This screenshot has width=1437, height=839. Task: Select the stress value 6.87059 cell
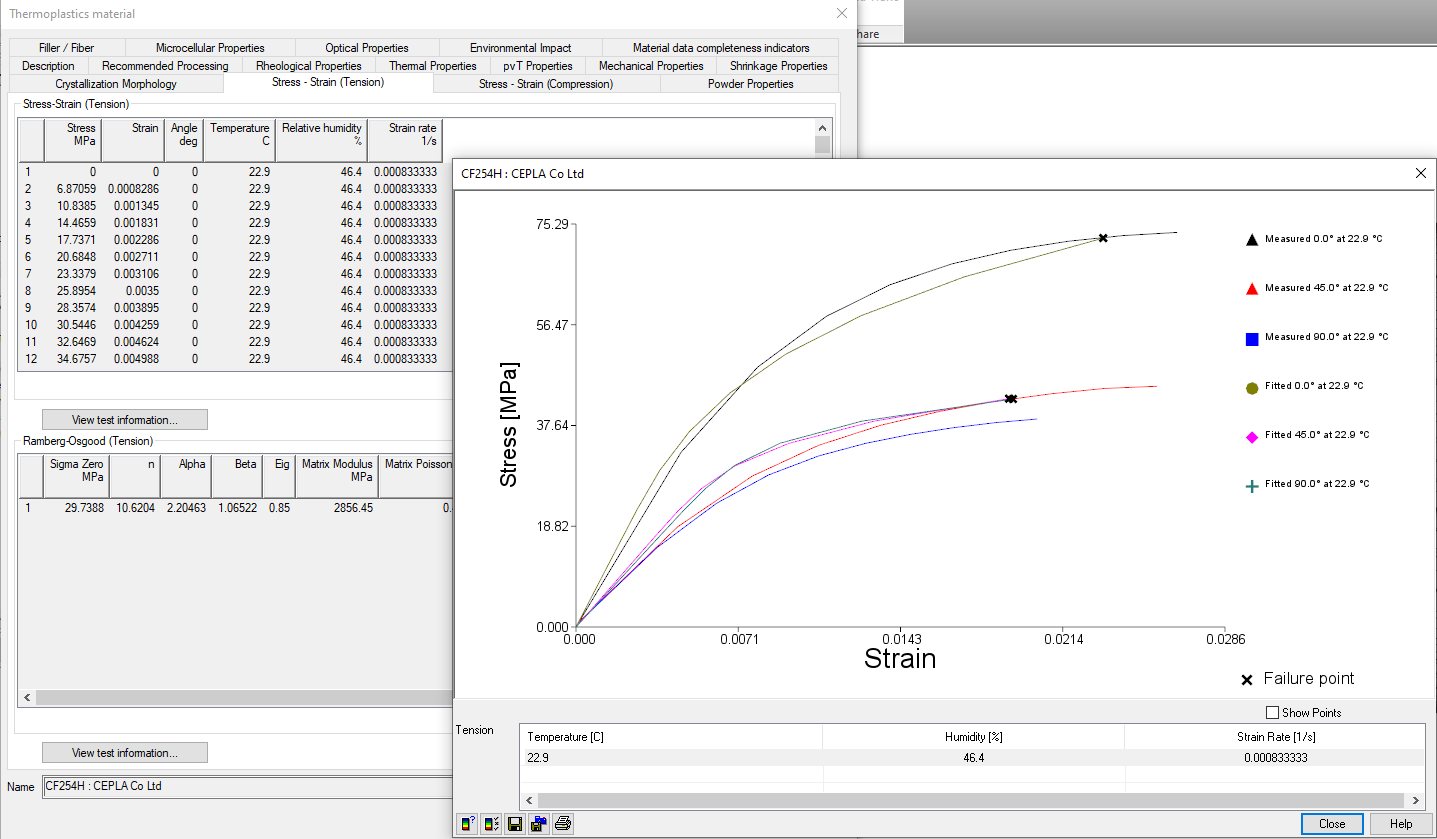pyautogui.click(x=73, y=189)
